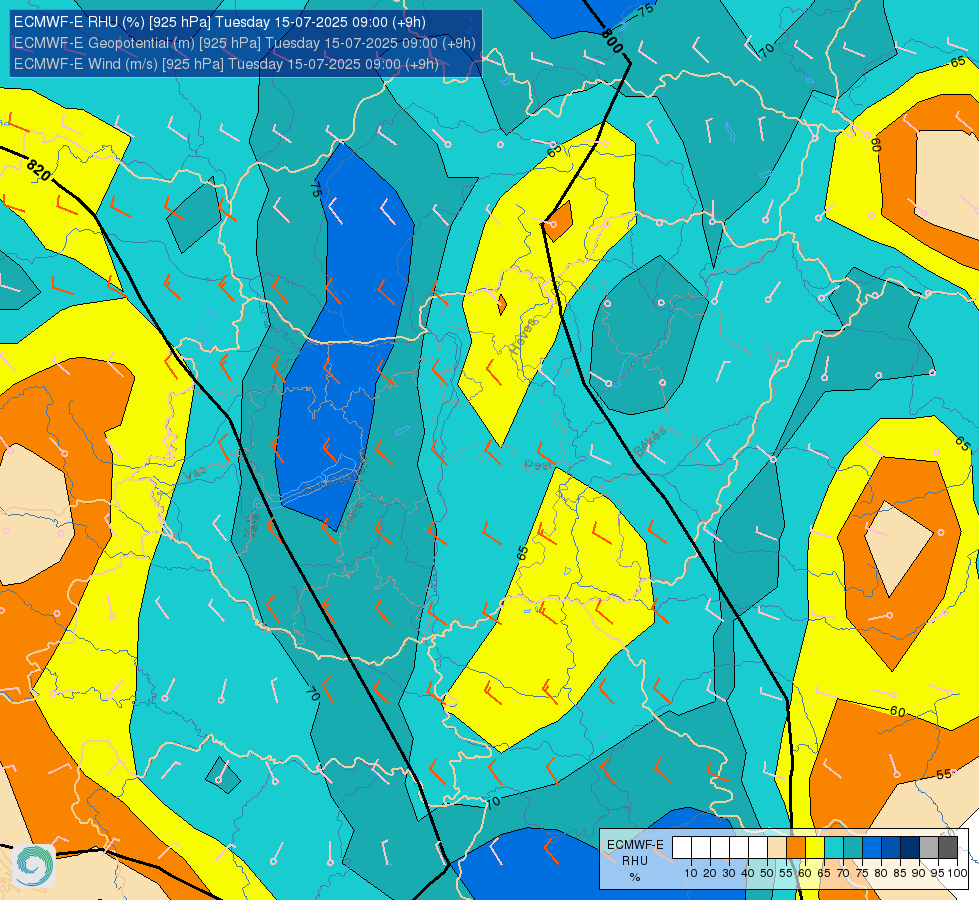Screen dimensions: 979x900
Task: Click the 10 value on the legend scale
Action: 691,873
